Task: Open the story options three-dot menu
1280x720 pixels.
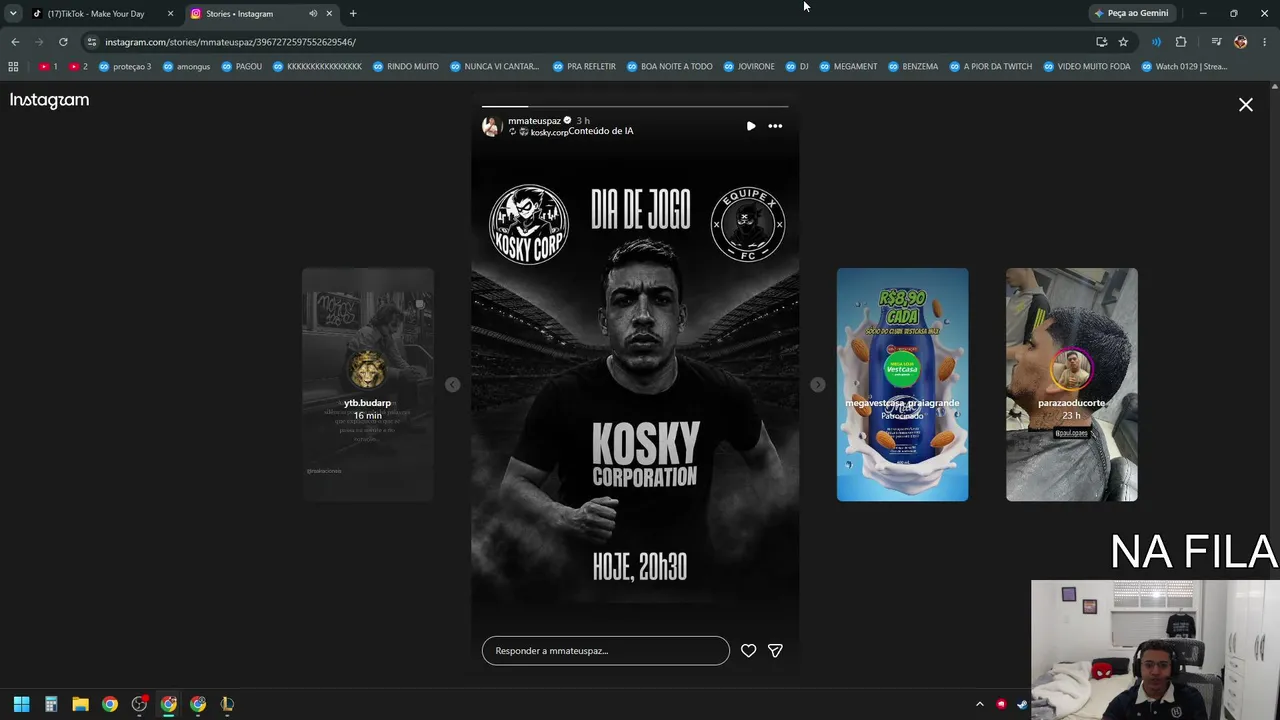Action: [x=775, y=126]
